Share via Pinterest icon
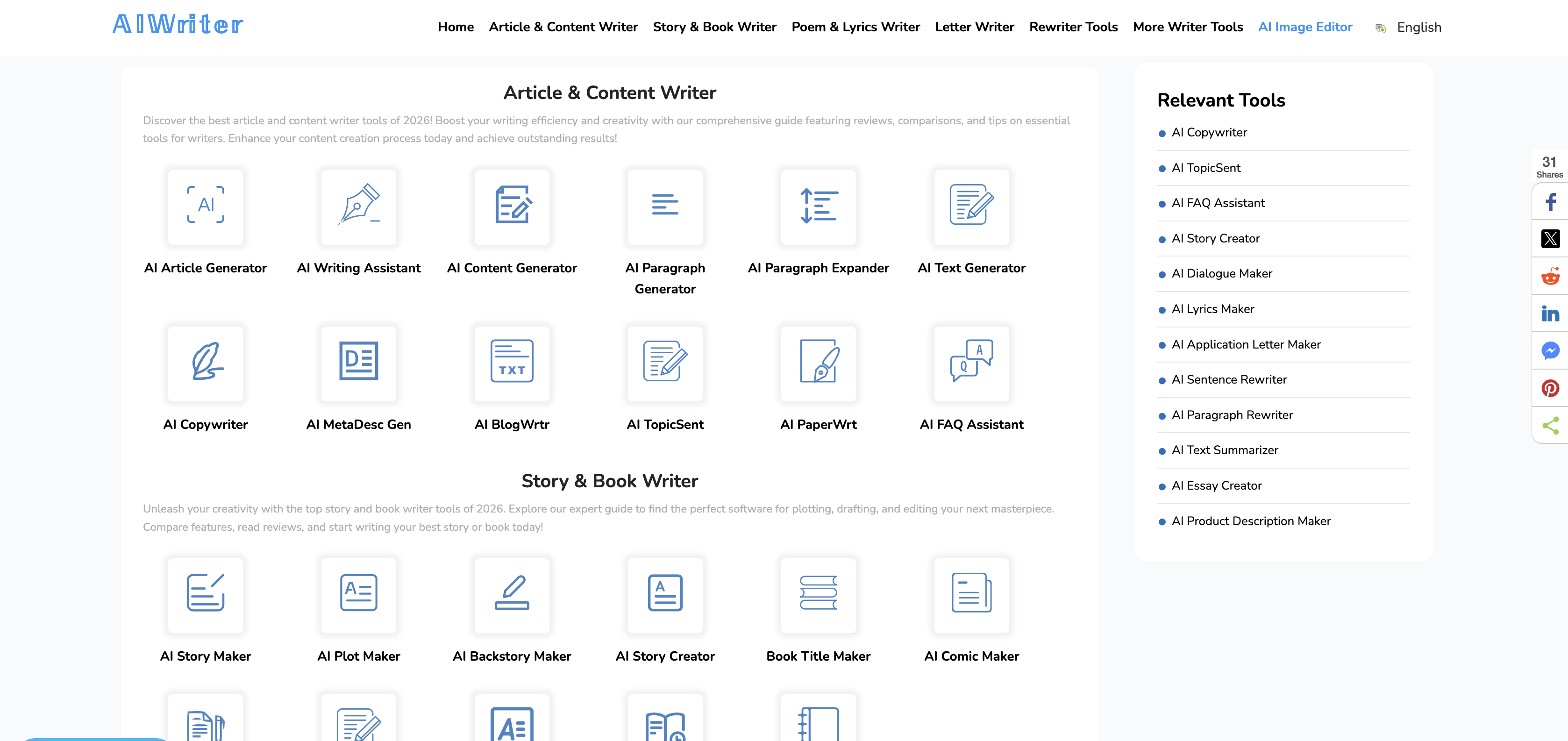Image resolution: width=1568 pixels, height=741 pixels. [1550, 388]
